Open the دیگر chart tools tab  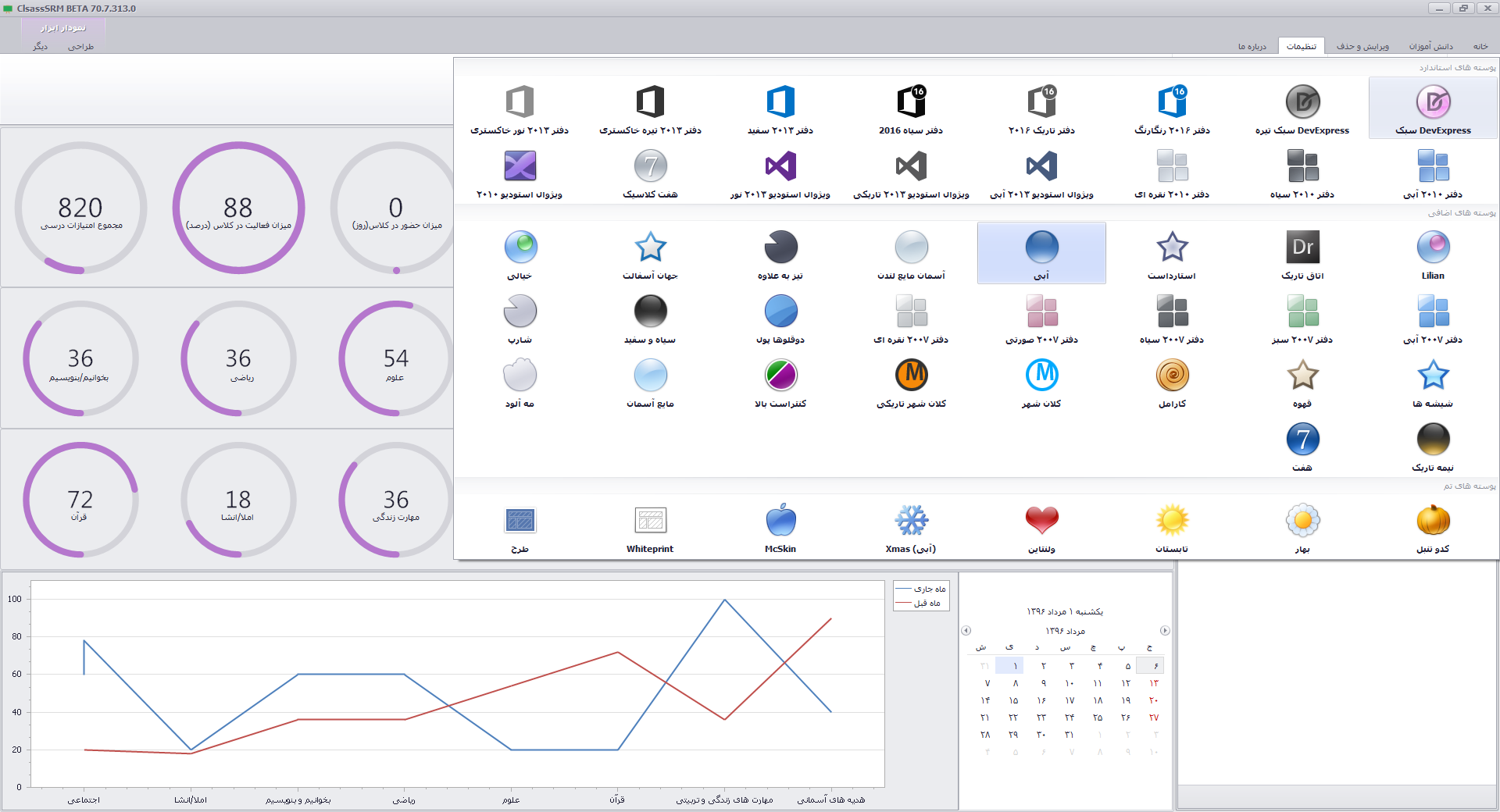pyautogui.click(x=40, y=47)
